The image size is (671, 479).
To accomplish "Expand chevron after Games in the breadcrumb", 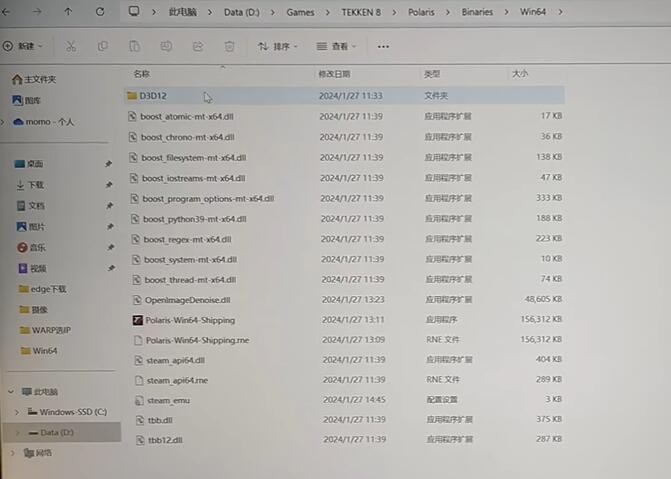I will coord(328,12).
